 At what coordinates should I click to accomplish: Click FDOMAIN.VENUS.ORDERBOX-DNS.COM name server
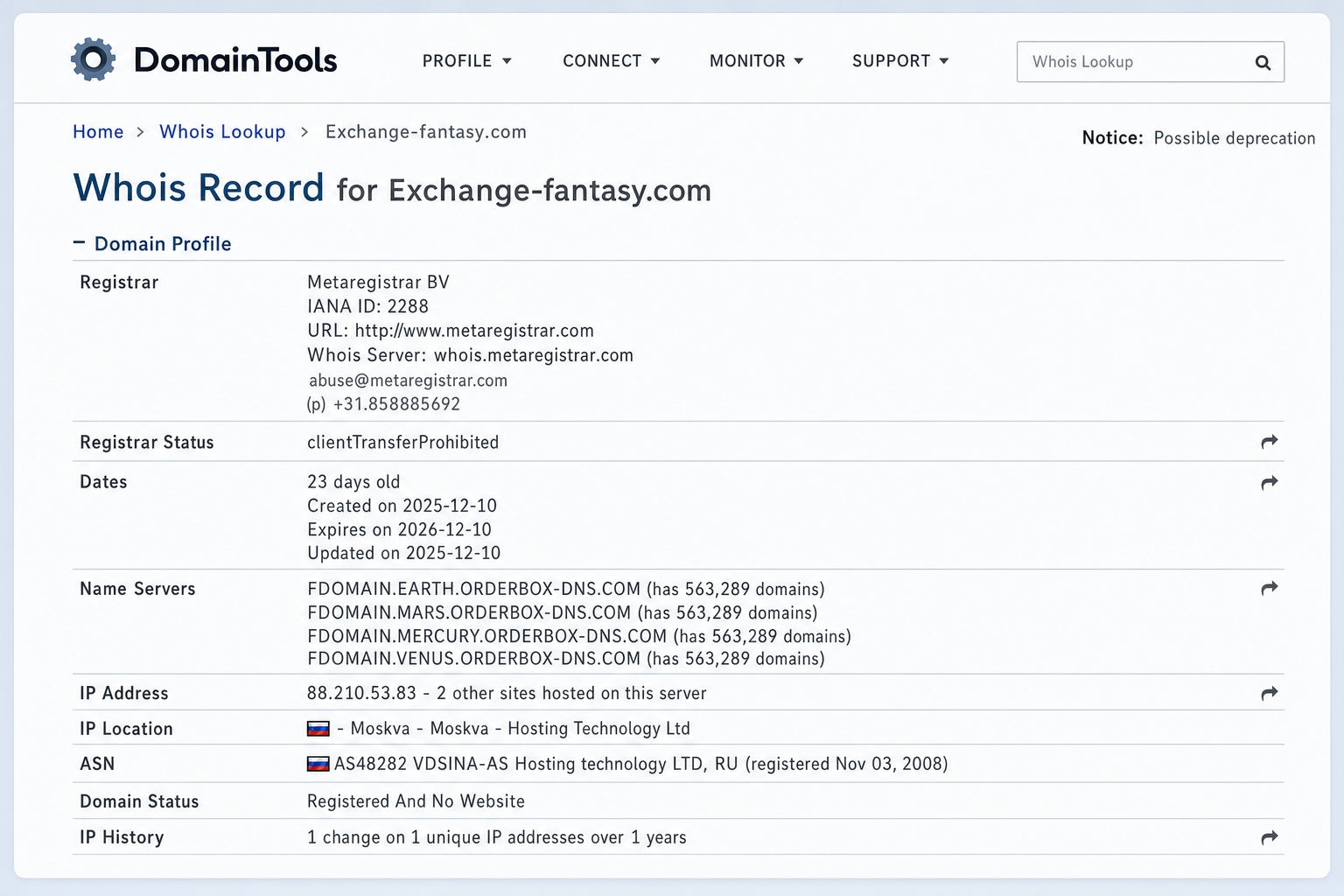474,659
